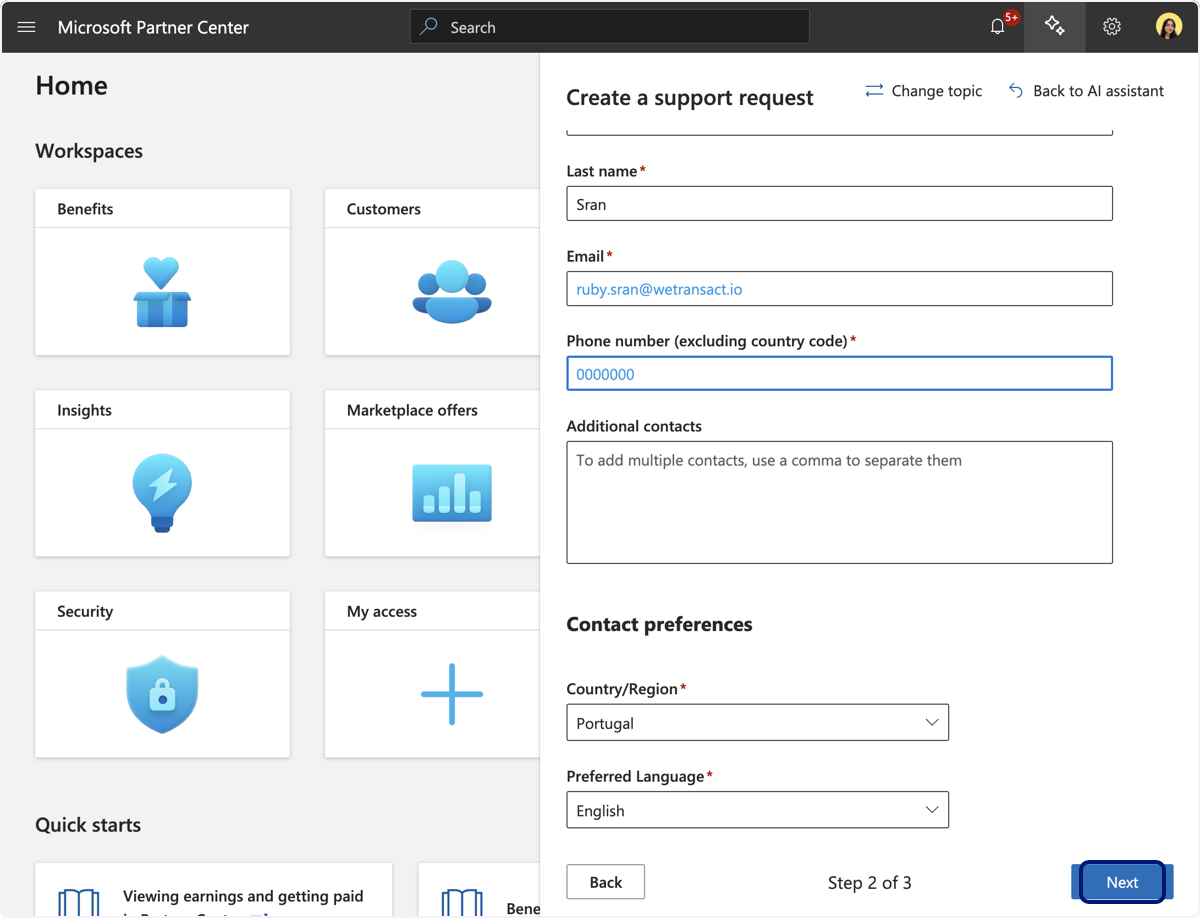Expand the Portugal dropdown chevron

coord(932,722)
